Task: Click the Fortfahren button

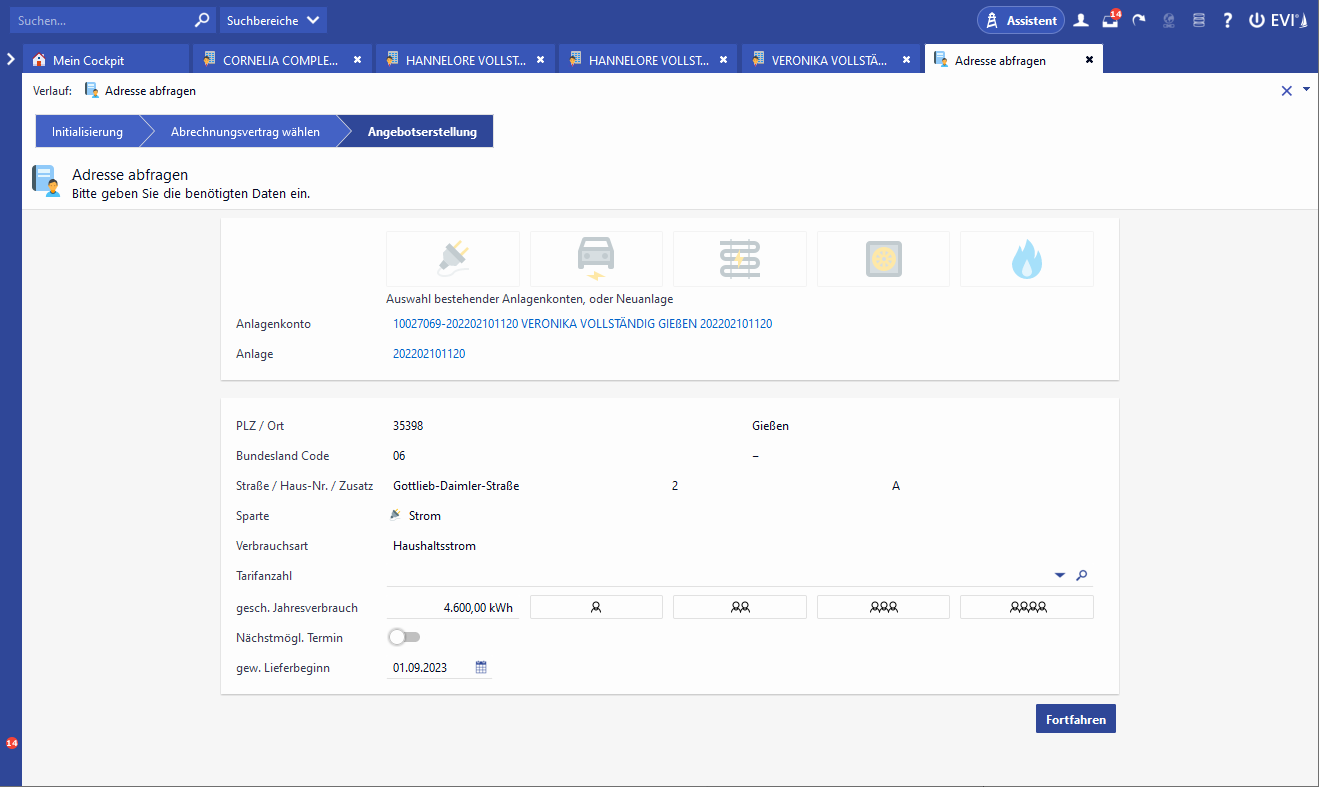Action: coord(1075,719)
